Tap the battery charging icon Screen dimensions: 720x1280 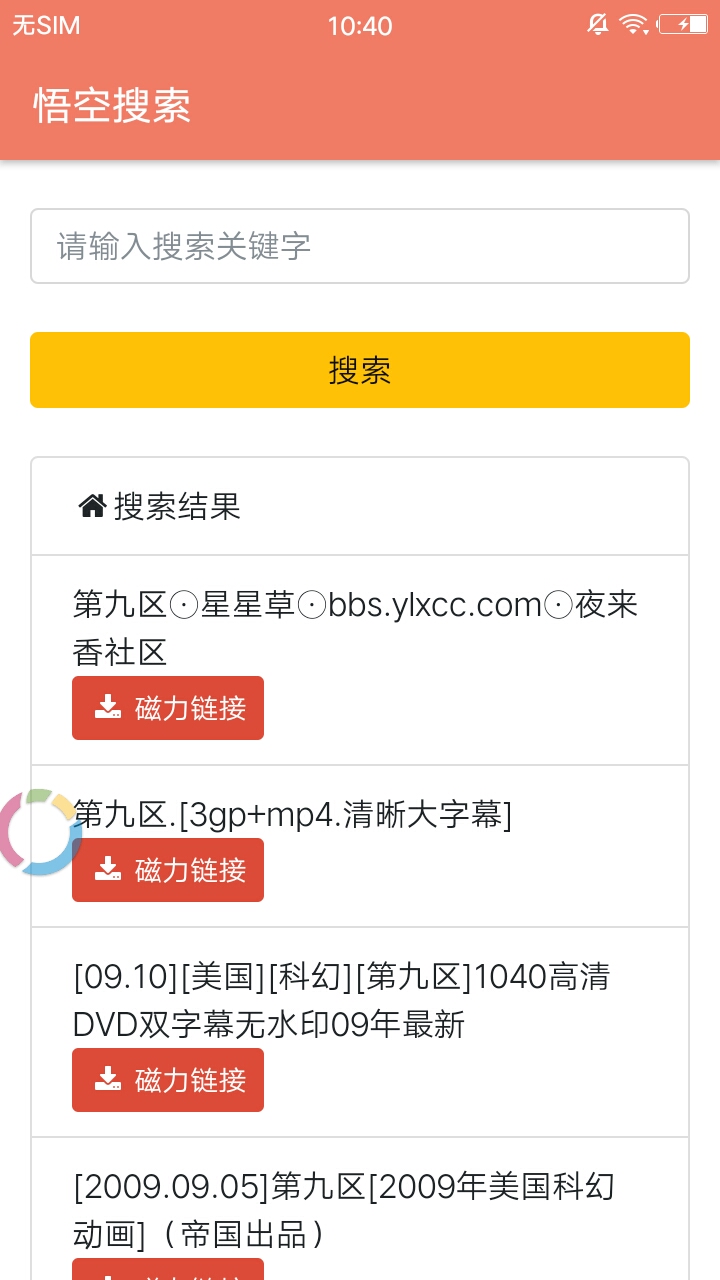click(684, 25)
